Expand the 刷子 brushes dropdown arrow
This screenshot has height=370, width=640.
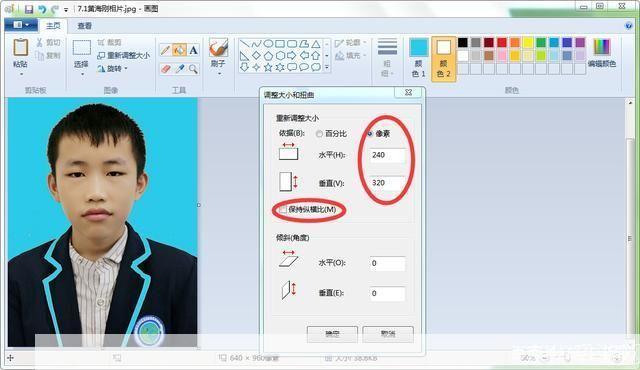click(219, 74)
